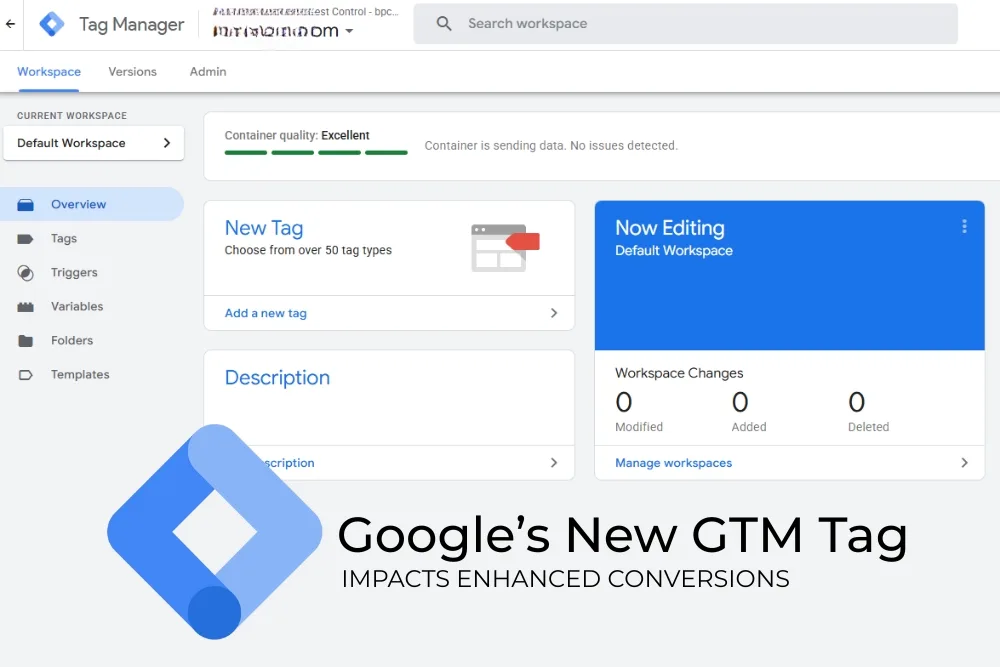Click the Container quality Excellent label
1000x667 pixels.
click(x=297, y=135)
